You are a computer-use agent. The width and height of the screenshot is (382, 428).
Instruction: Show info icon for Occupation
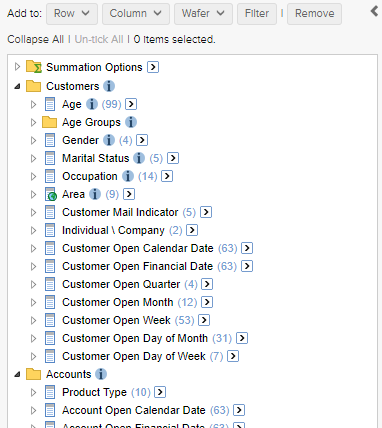pyautogui.click(x=128, y=176)
